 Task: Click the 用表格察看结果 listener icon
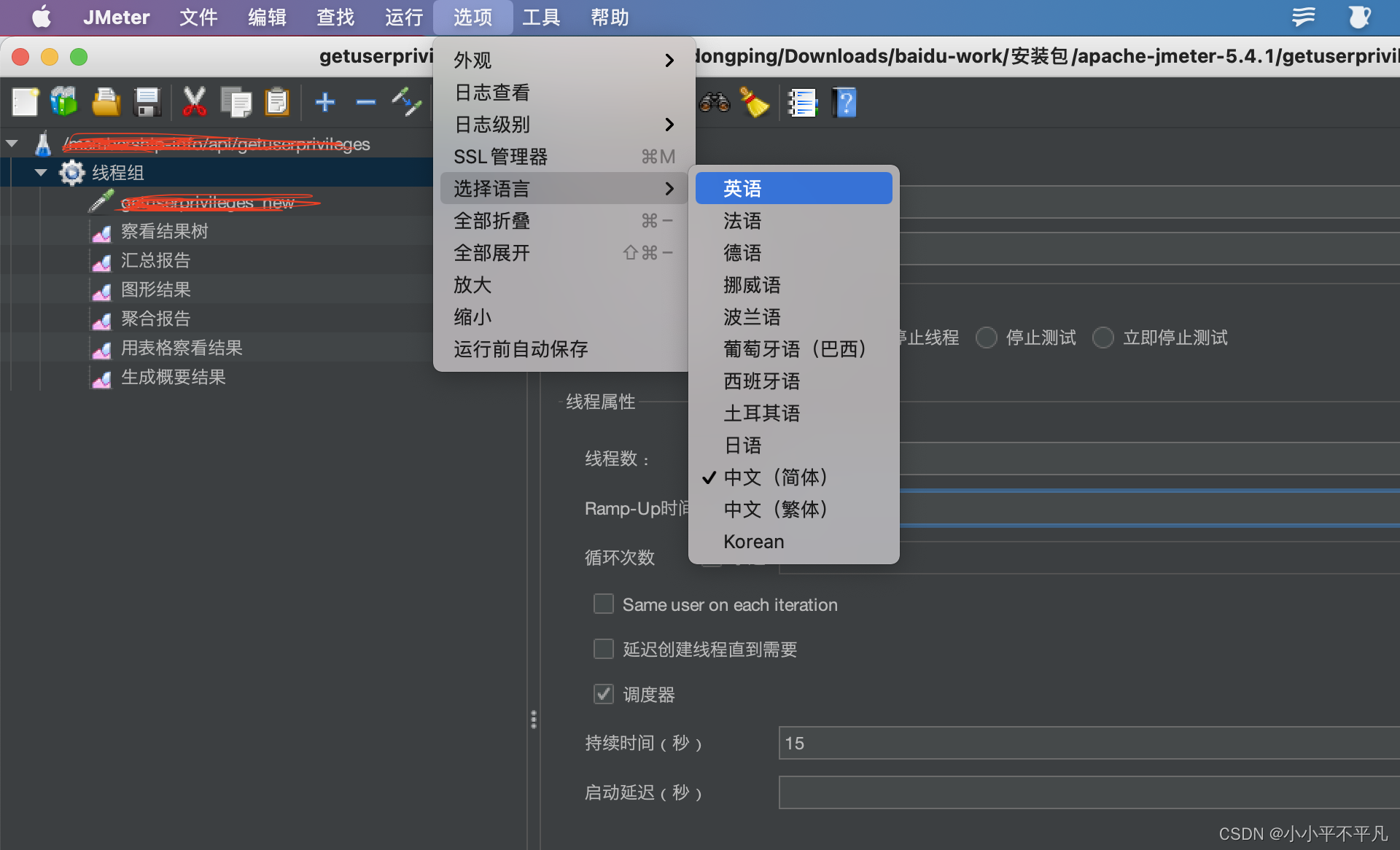coord(101,348)
